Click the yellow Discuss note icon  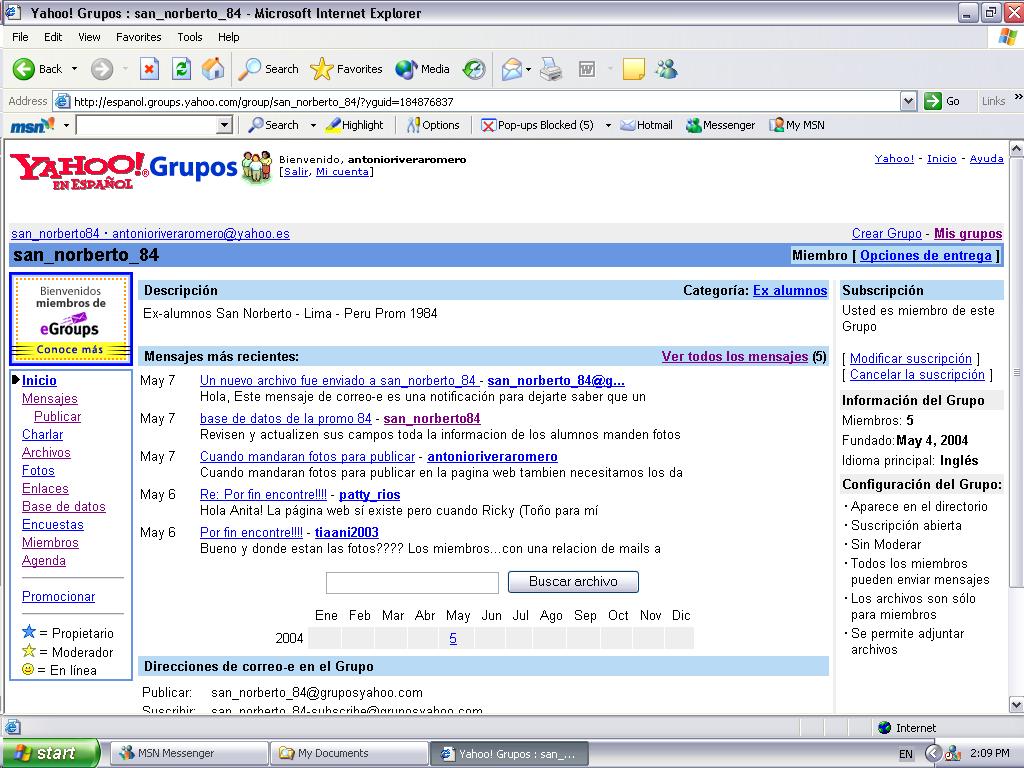point(633,69)
